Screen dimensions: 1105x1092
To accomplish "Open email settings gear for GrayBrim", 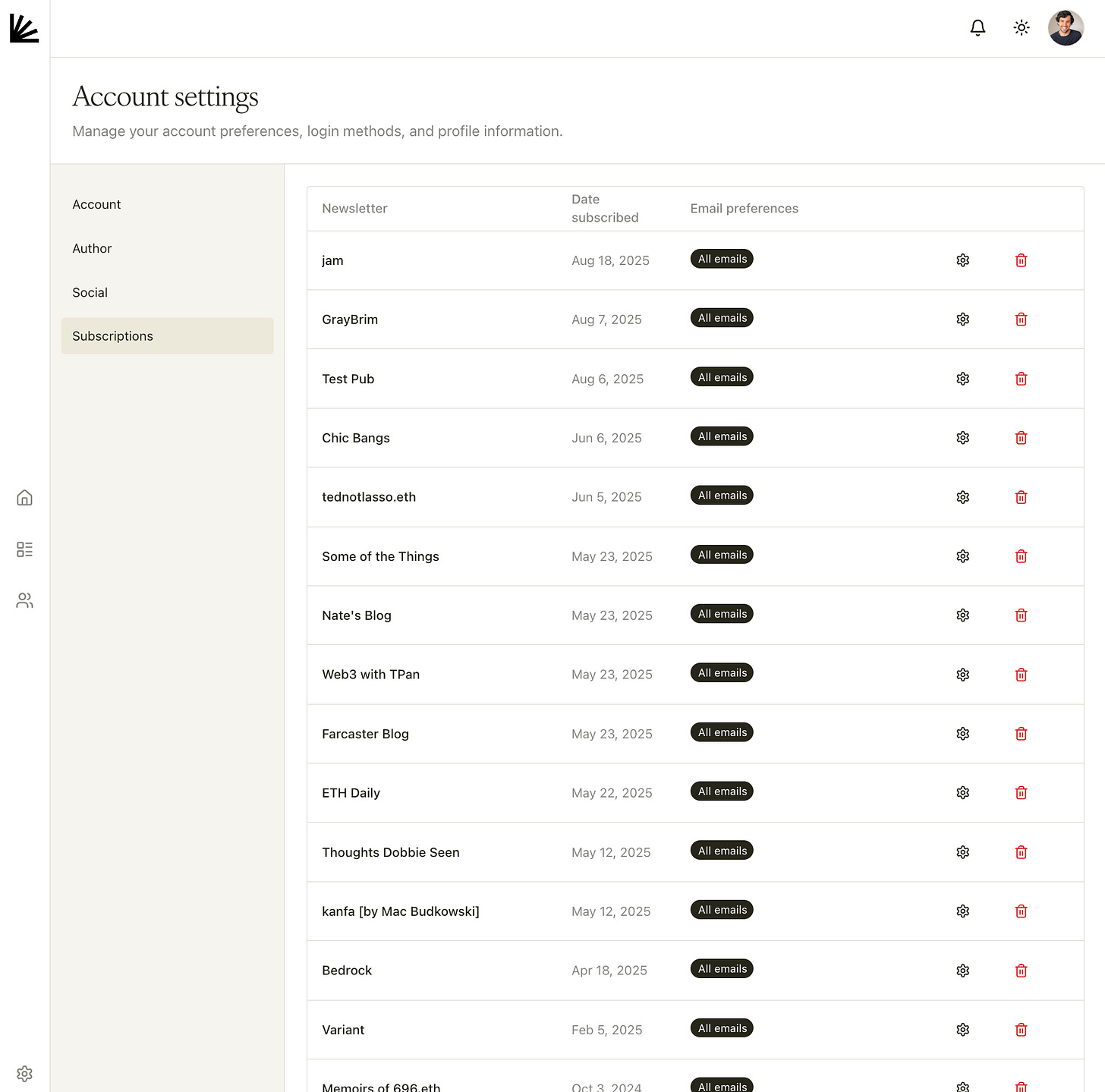I will coord(962,319).
